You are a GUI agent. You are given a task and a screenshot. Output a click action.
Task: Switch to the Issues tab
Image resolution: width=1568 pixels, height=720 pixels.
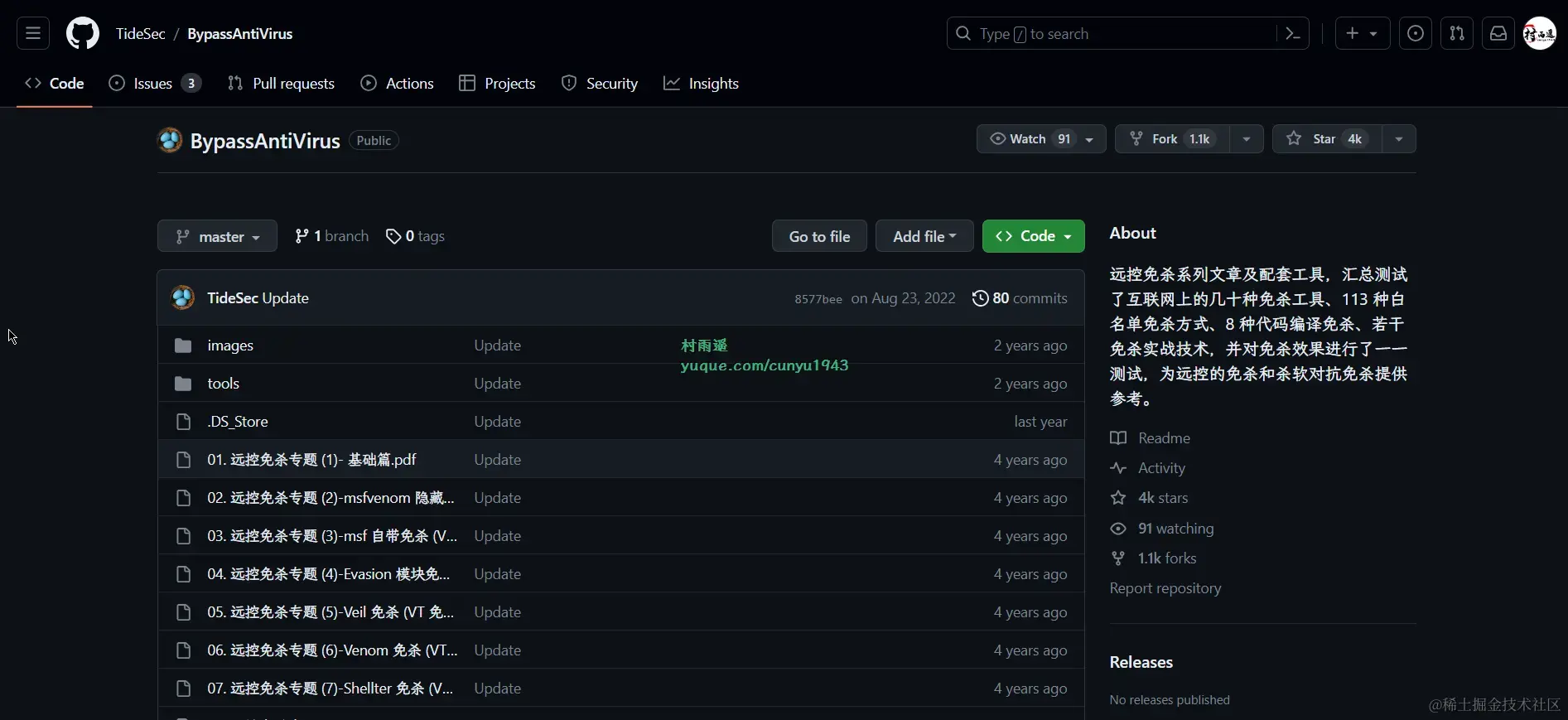pos(155,84)
